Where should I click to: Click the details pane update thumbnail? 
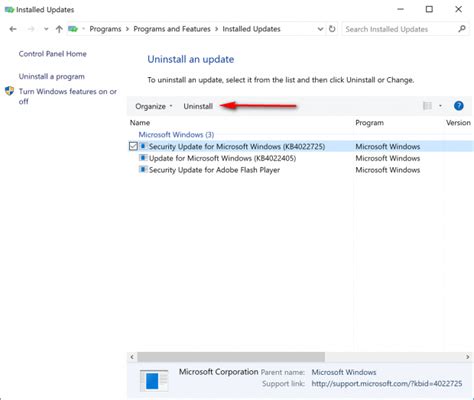pyautogui.click(x=154, y=380)
